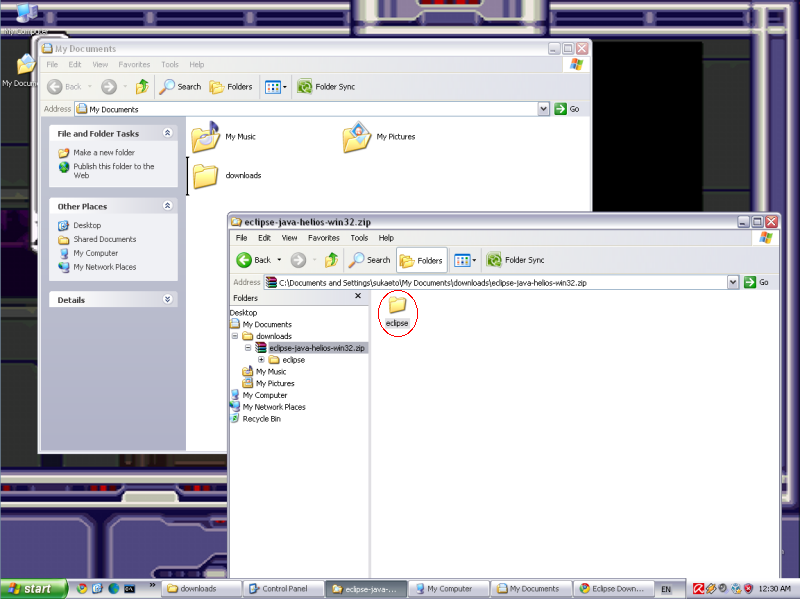
Task: Select Recycle Bin in the folder tree
Action: (261, 419)
